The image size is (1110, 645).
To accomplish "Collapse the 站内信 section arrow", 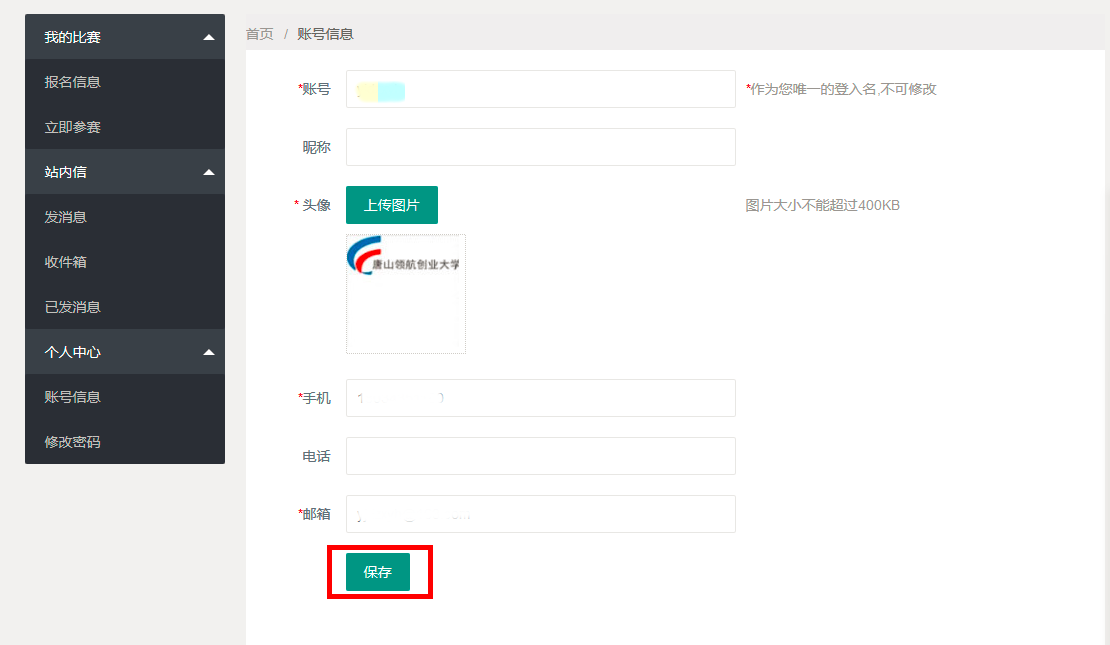I will [x=208, y=172].
